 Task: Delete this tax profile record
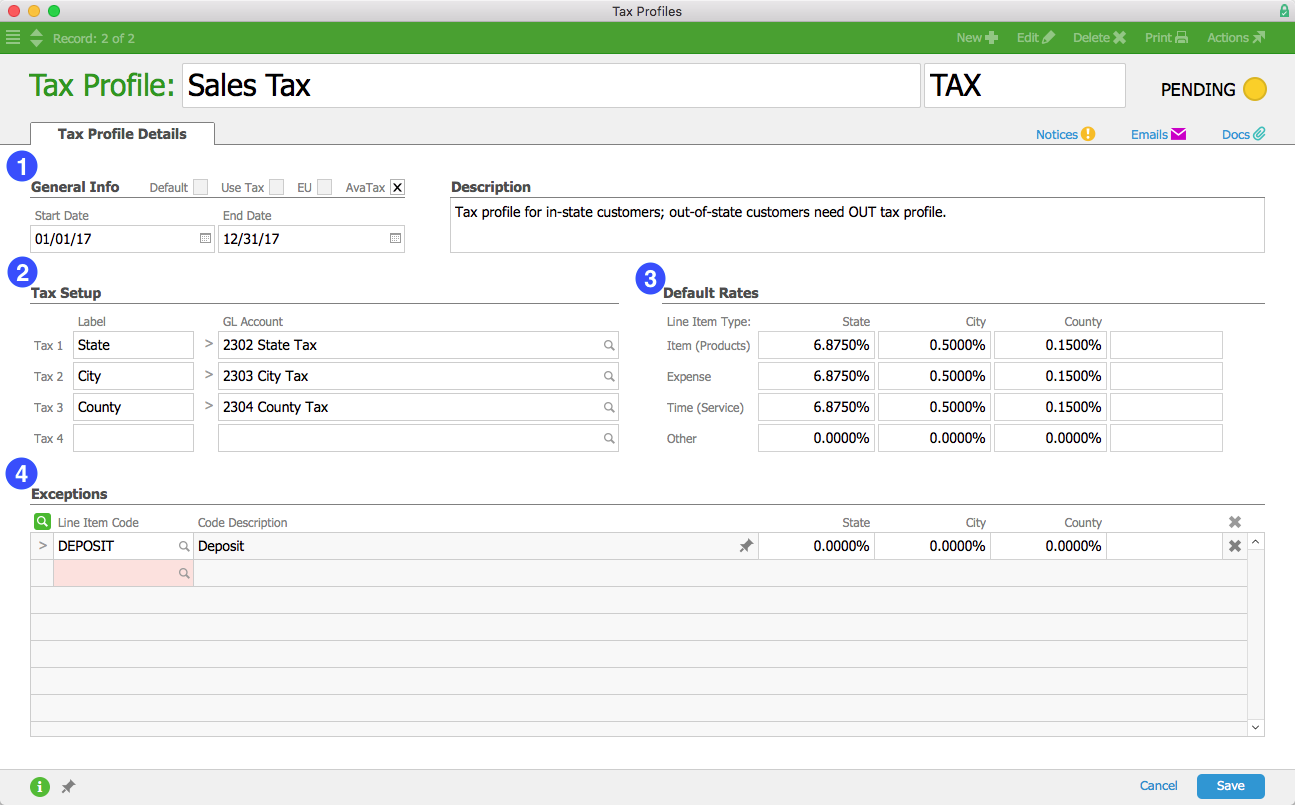coord(1100,38)
